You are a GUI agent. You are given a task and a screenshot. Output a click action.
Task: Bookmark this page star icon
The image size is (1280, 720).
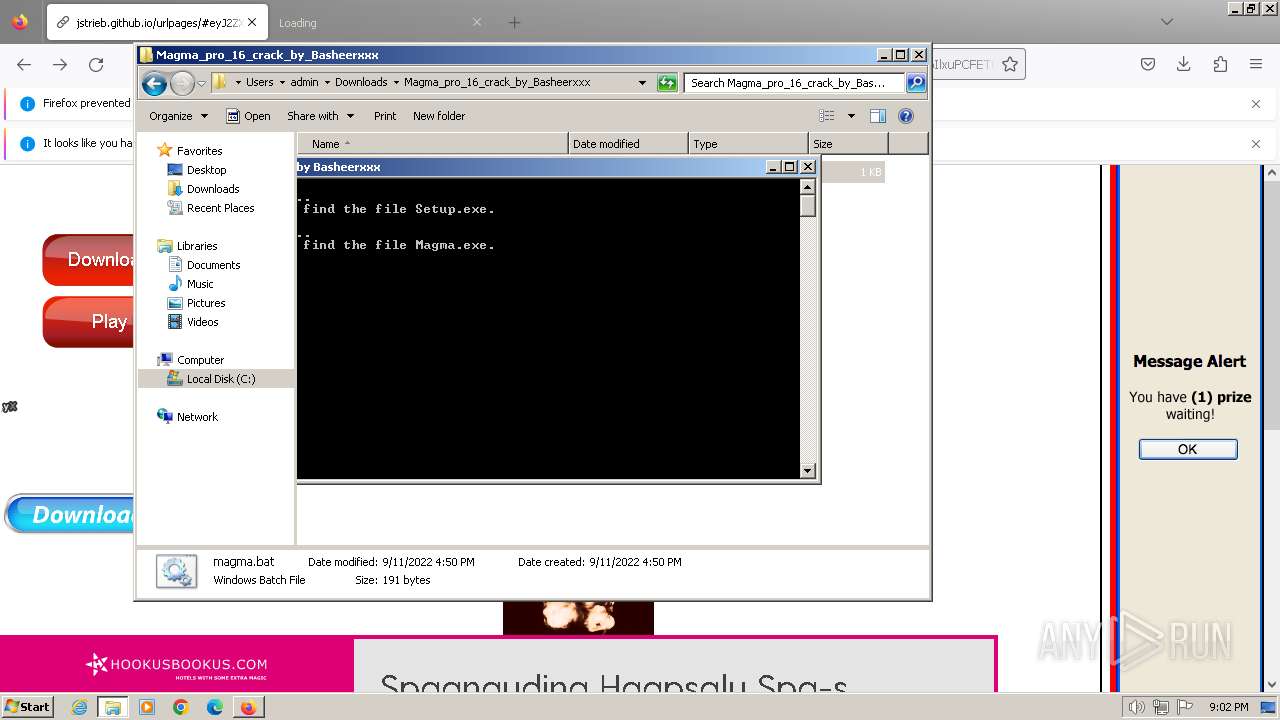(x=1010, y=64)
